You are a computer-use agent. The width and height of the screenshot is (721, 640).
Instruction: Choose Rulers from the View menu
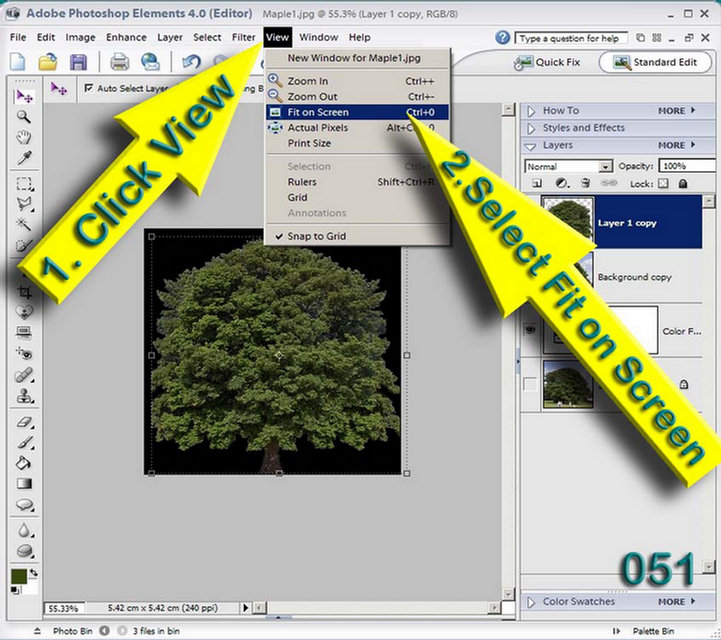coord(357,182)
